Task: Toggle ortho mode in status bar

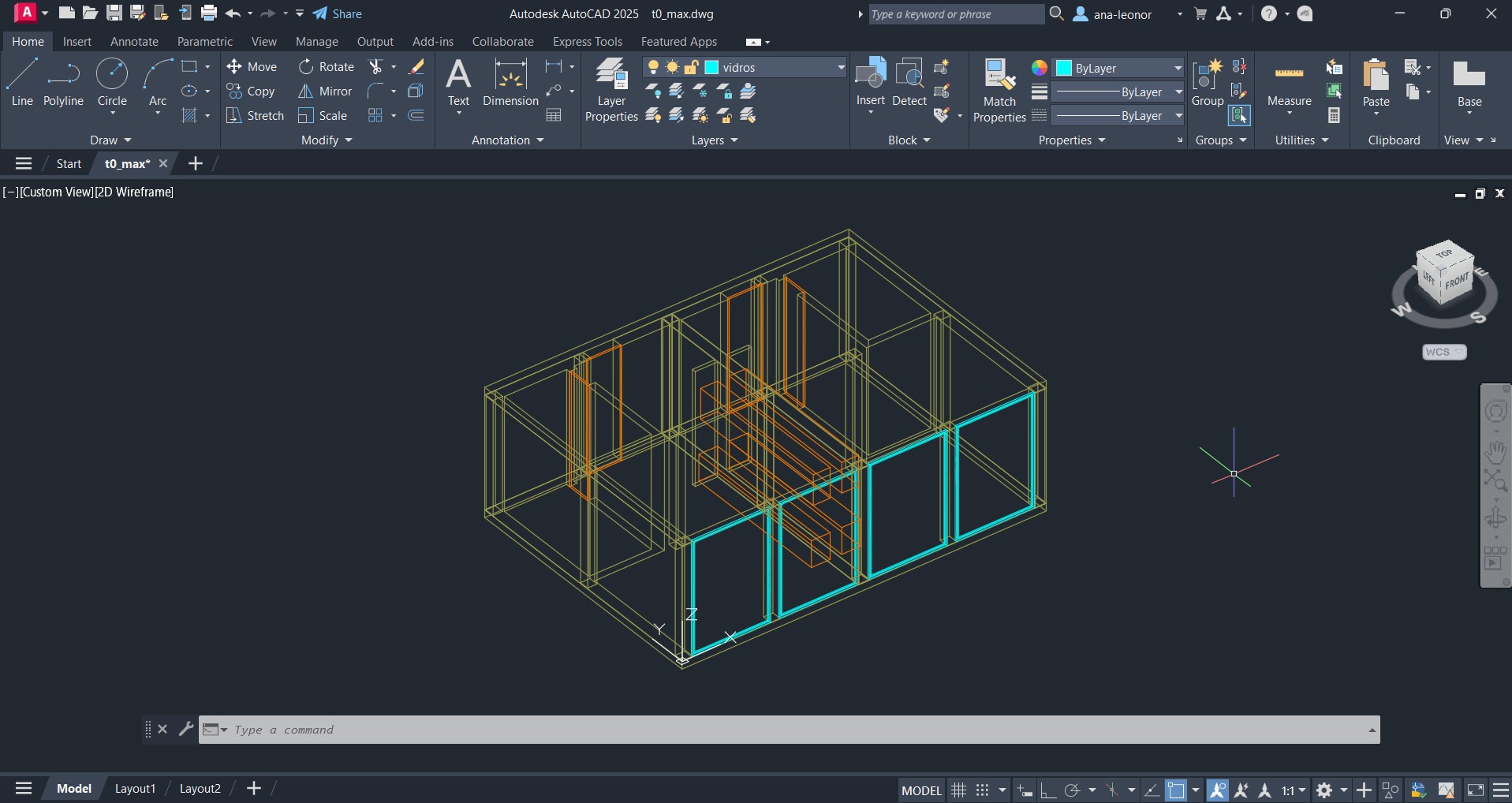Action: coord(1047,790)
